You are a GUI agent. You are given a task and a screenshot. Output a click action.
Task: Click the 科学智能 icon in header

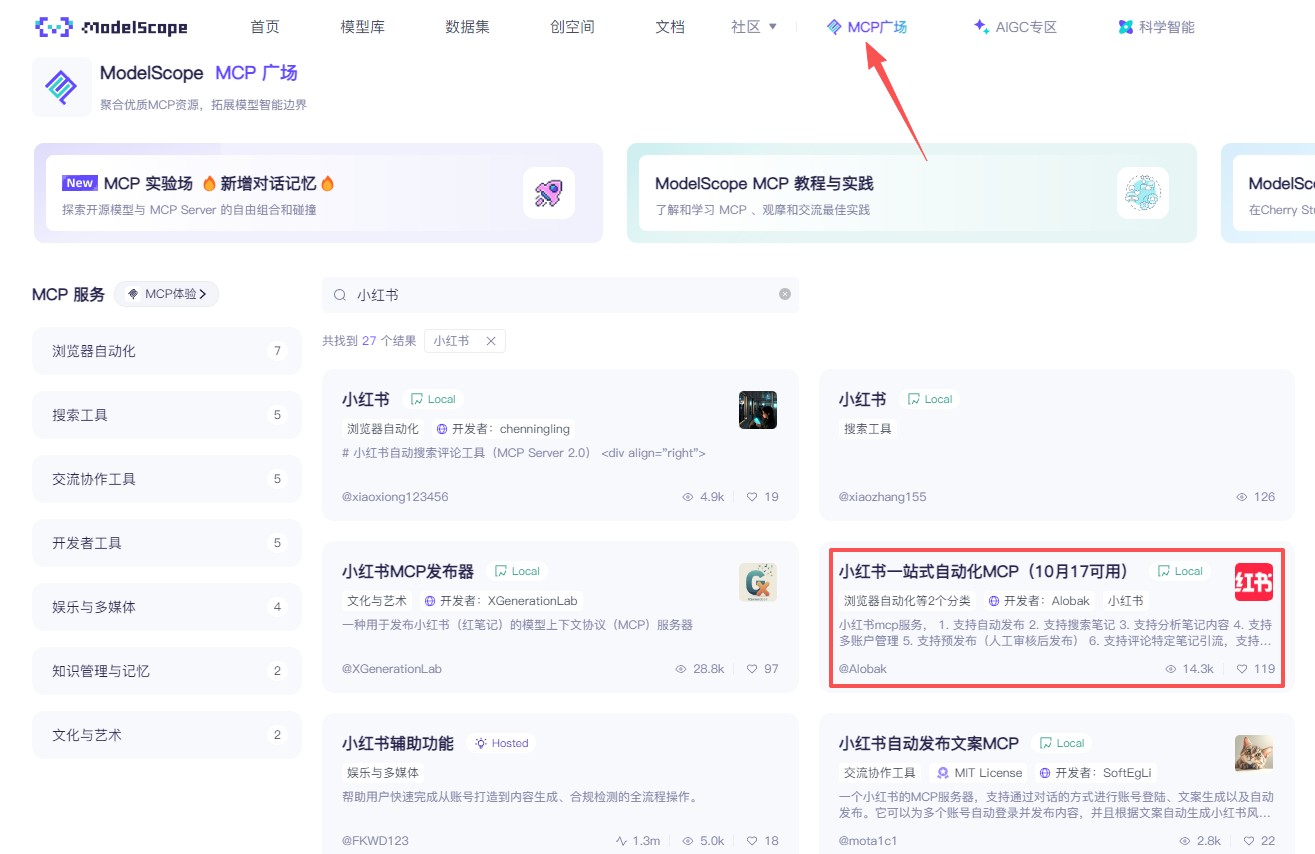1126,27
